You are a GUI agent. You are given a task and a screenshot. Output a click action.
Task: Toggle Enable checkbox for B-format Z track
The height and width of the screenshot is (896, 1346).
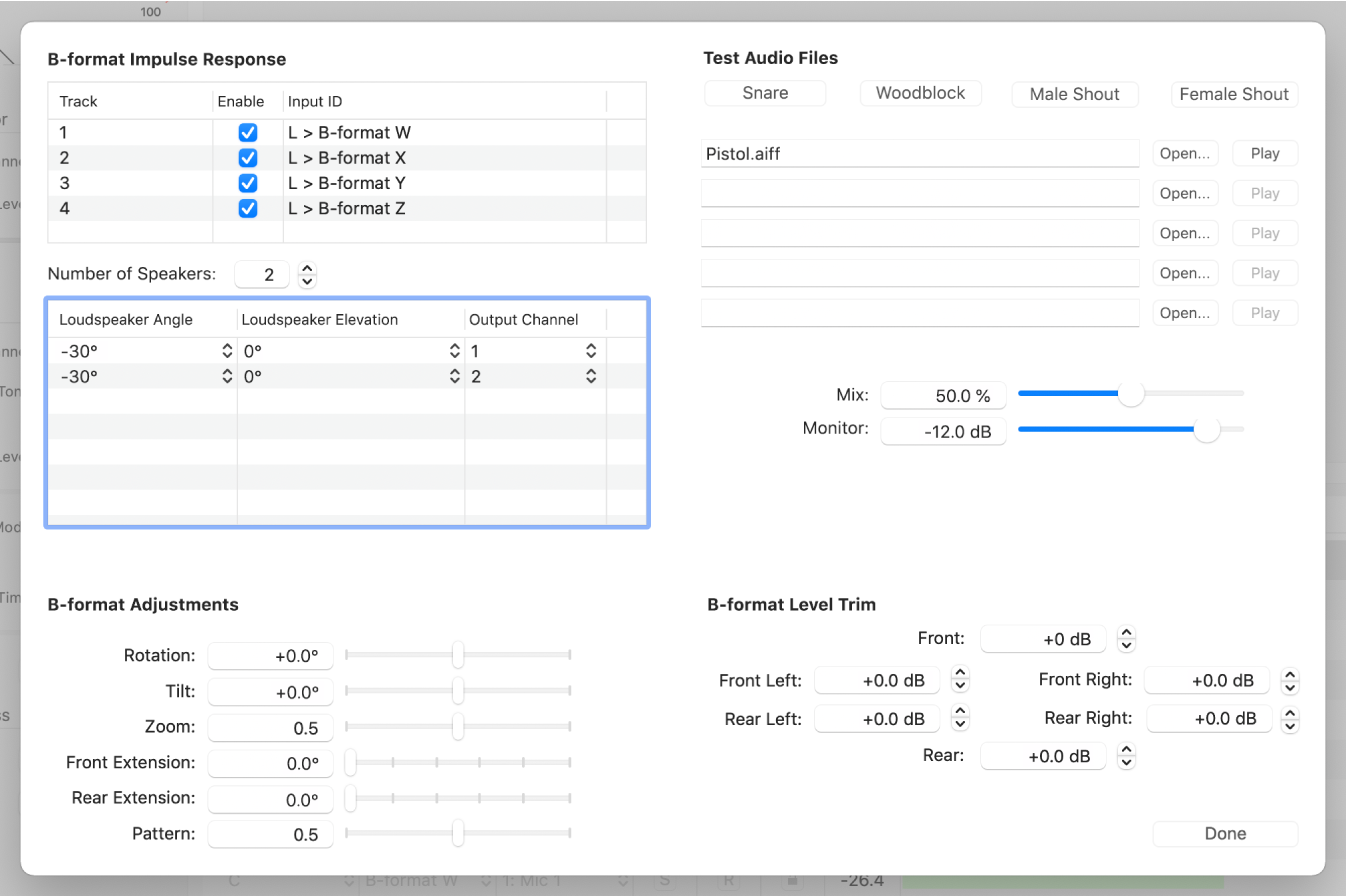pos(248,209)
